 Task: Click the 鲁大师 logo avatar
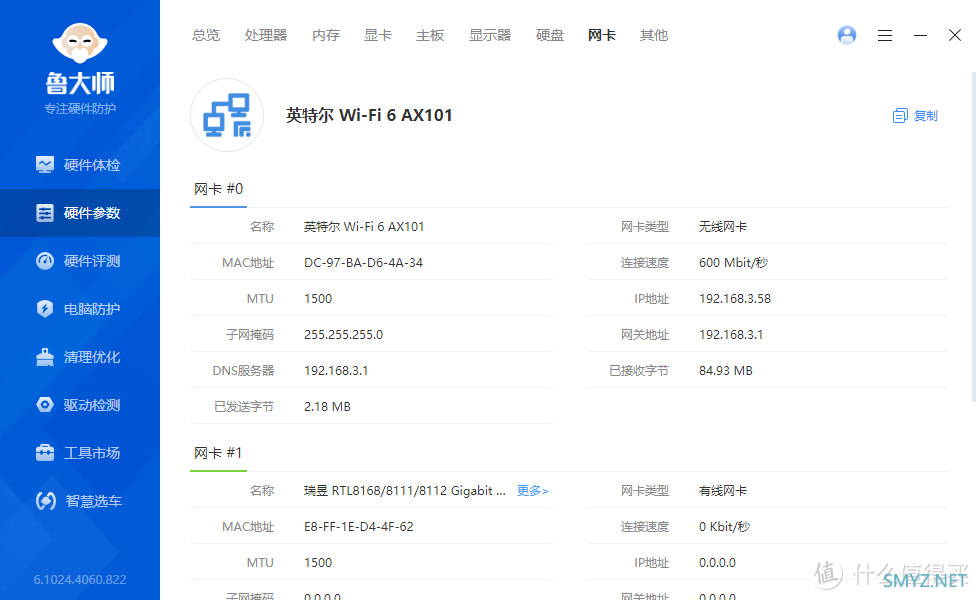(80, 43)
